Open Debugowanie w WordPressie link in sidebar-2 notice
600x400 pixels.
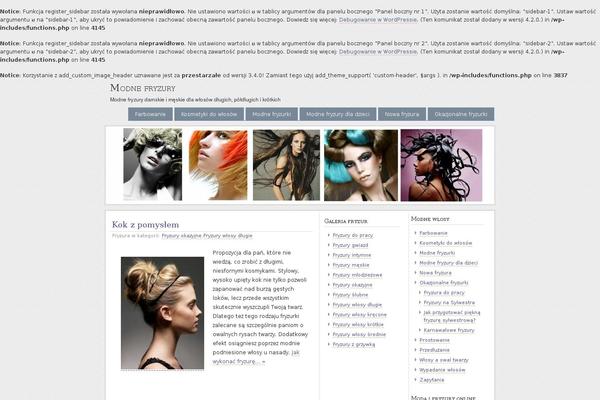click(378, 51)
